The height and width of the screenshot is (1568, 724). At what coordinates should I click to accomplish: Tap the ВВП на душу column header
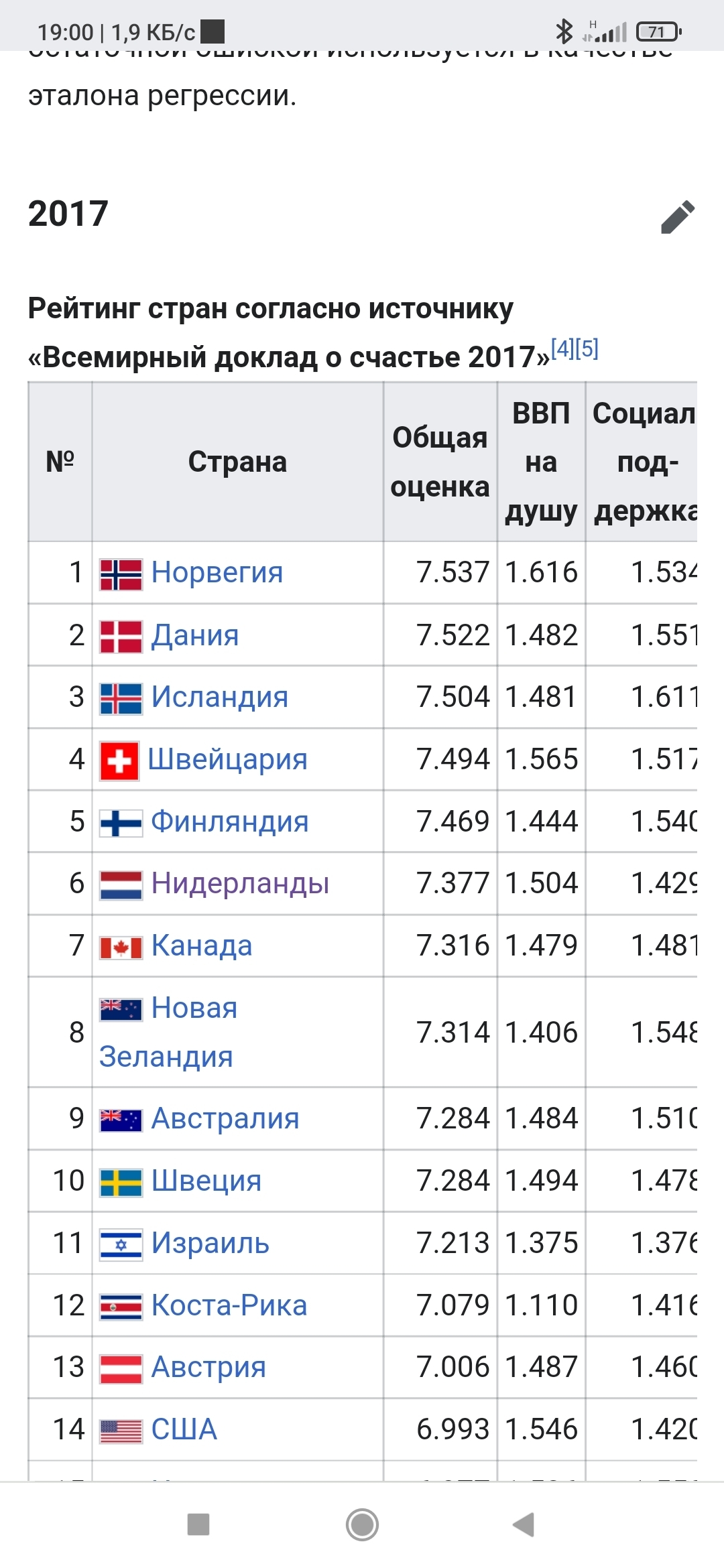(x=541, y=462)
